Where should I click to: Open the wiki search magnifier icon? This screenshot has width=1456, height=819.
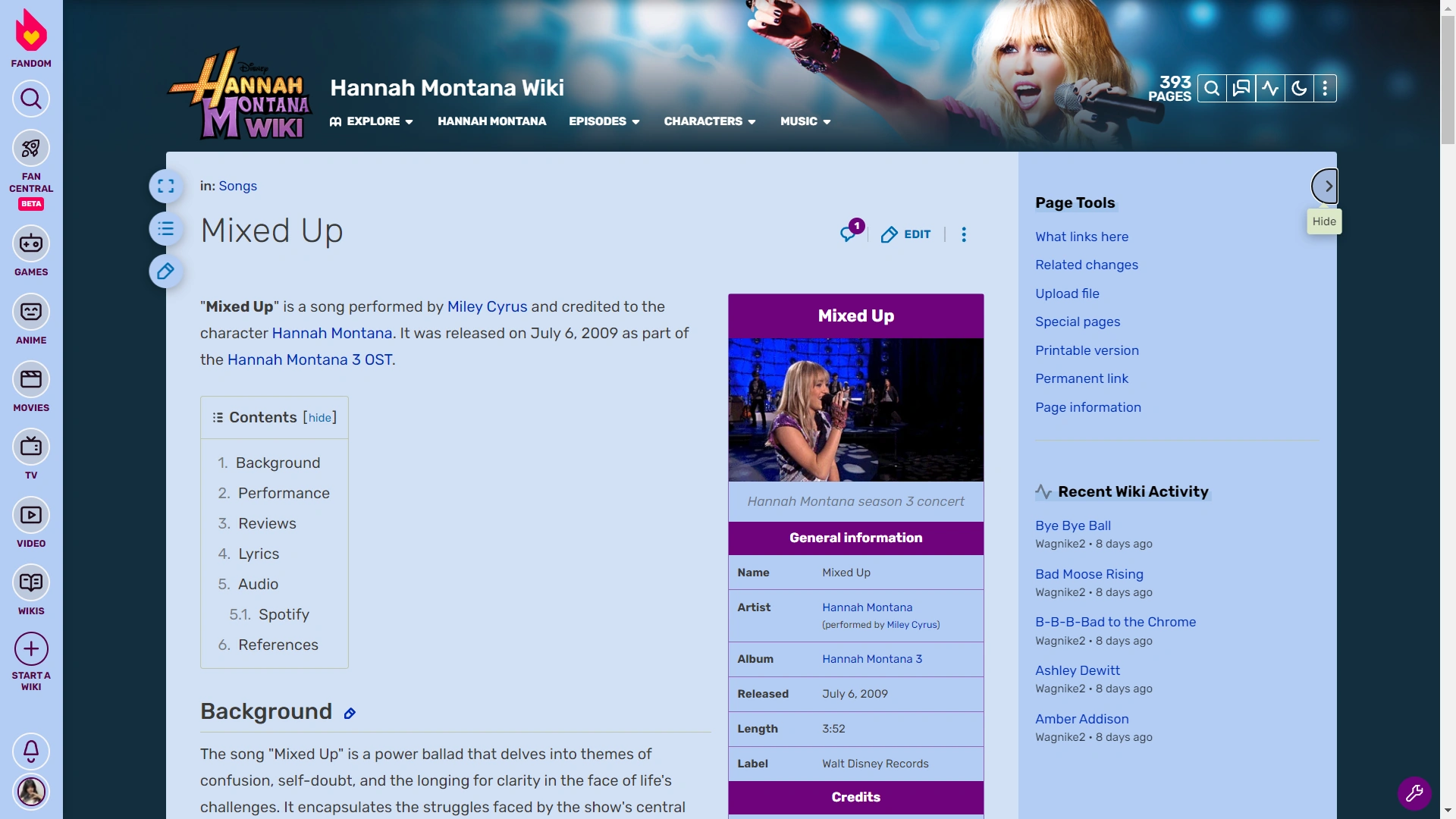[1211, 88]
